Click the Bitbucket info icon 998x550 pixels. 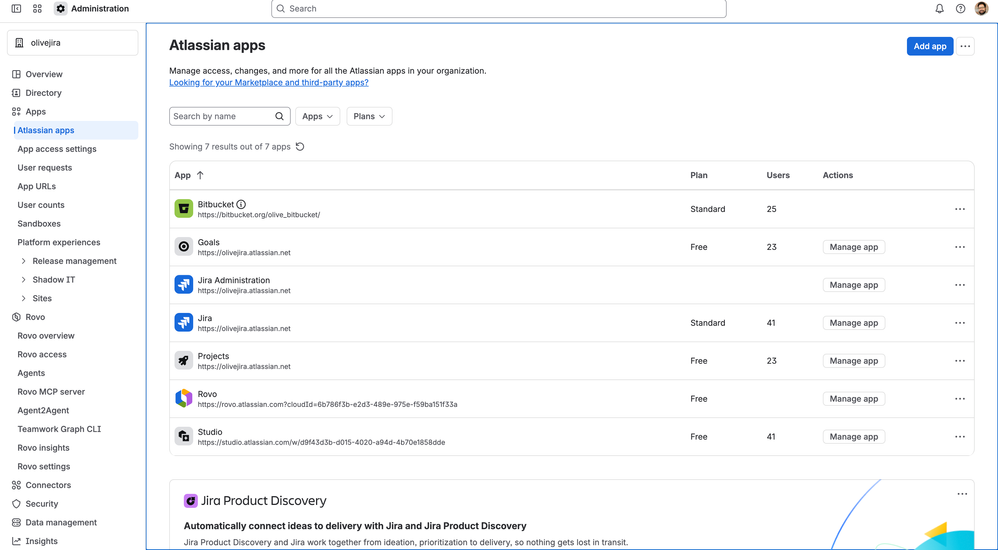[241, 204]
